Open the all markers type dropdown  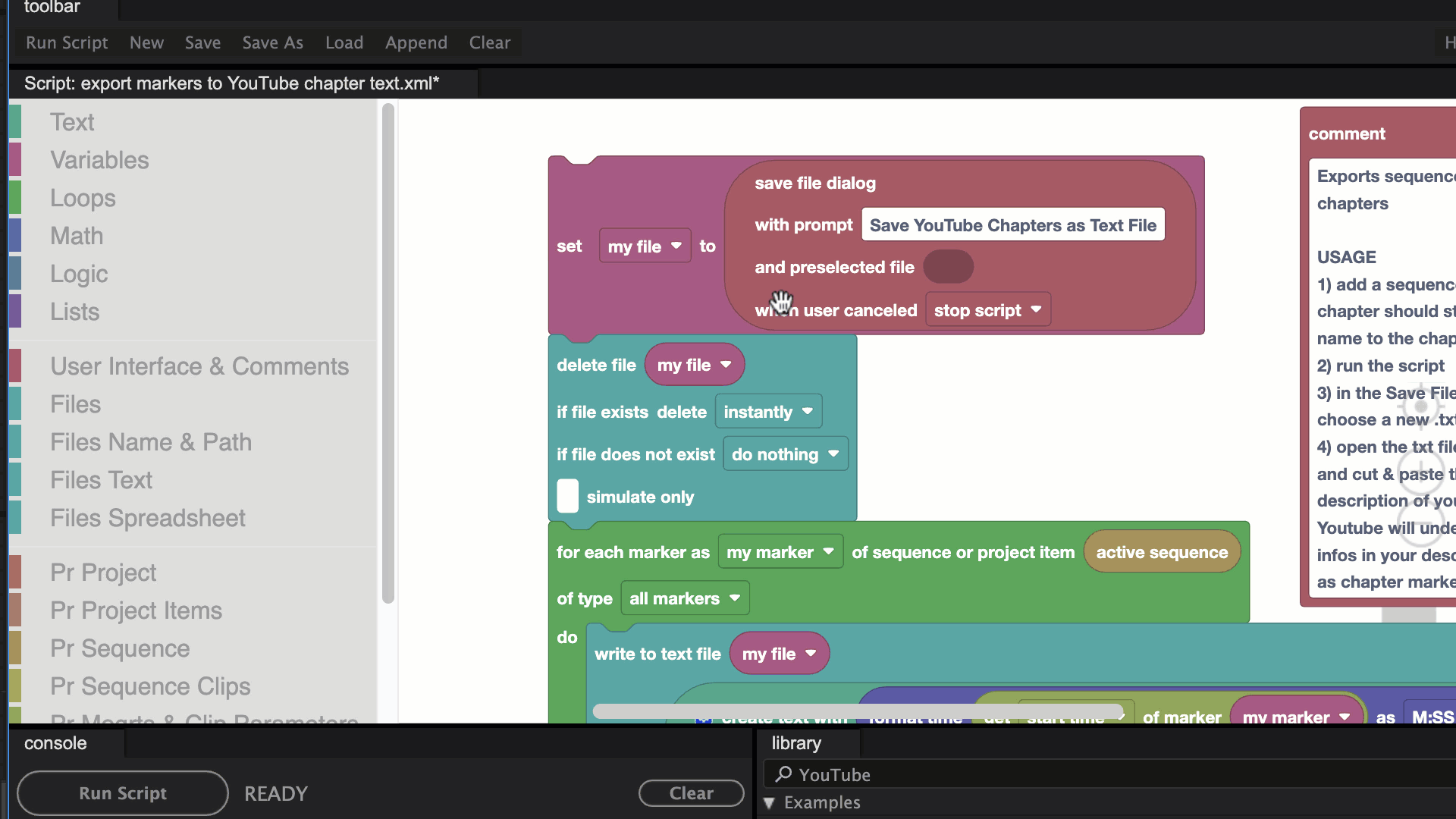point(684,598)
